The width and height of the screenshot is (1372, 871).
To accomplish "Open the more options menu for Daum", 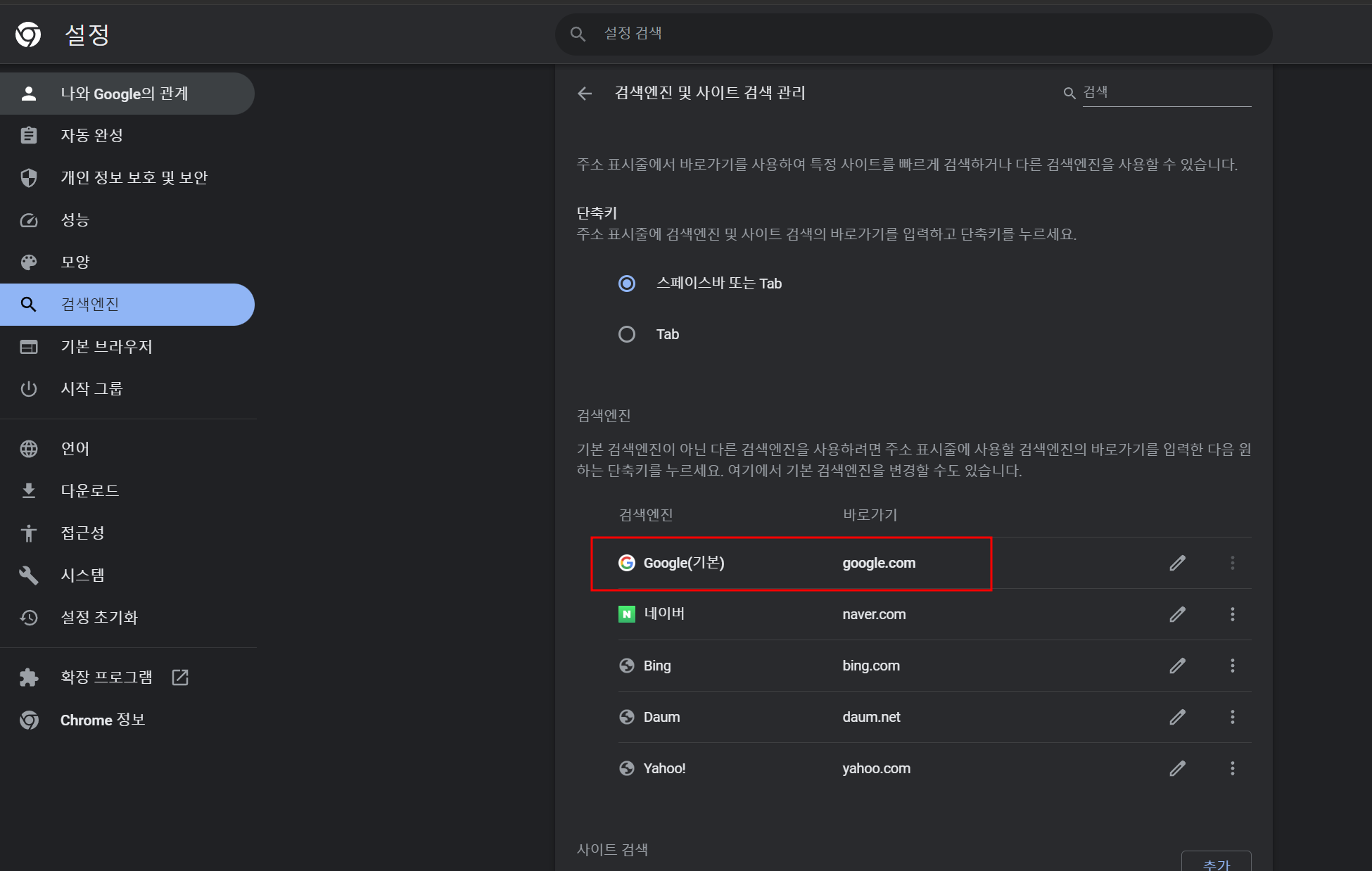I will (x=1232, y=717).
